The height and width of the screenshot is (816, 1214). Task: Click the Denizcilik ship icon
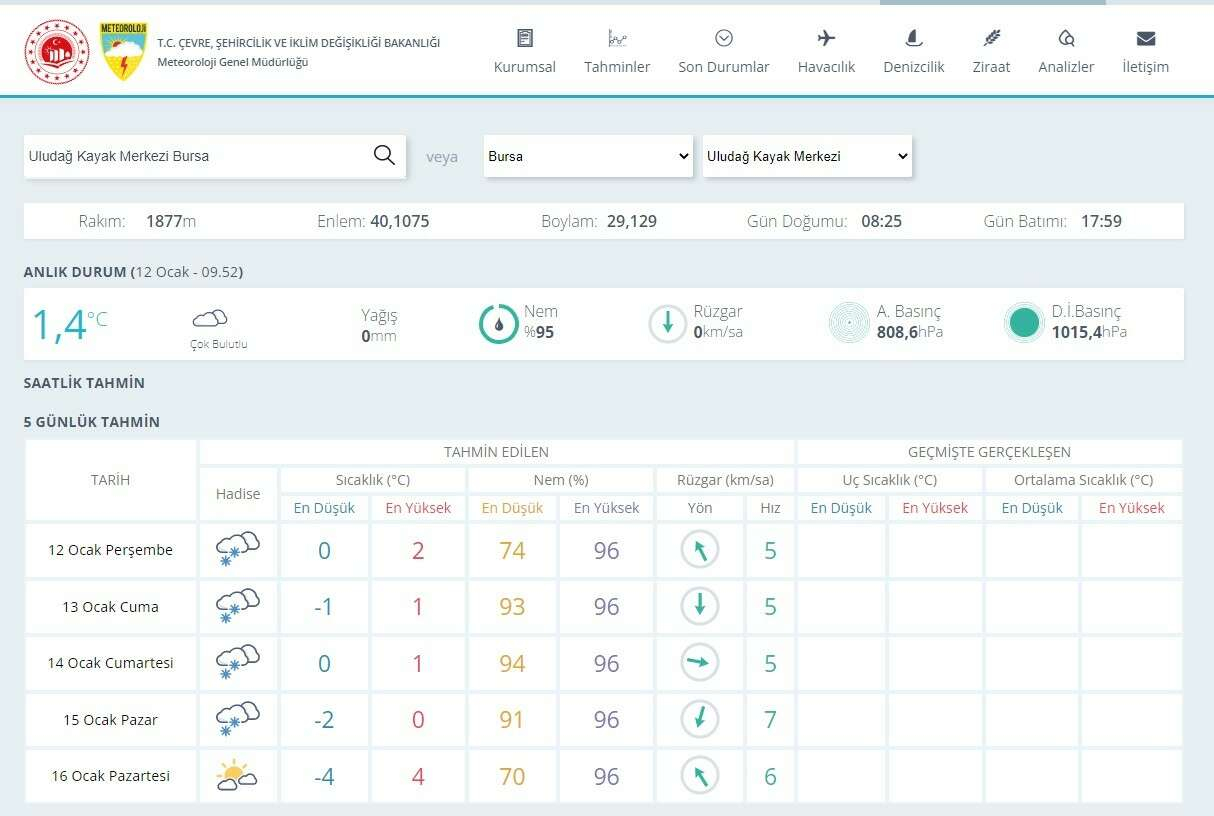pos(913,39)
